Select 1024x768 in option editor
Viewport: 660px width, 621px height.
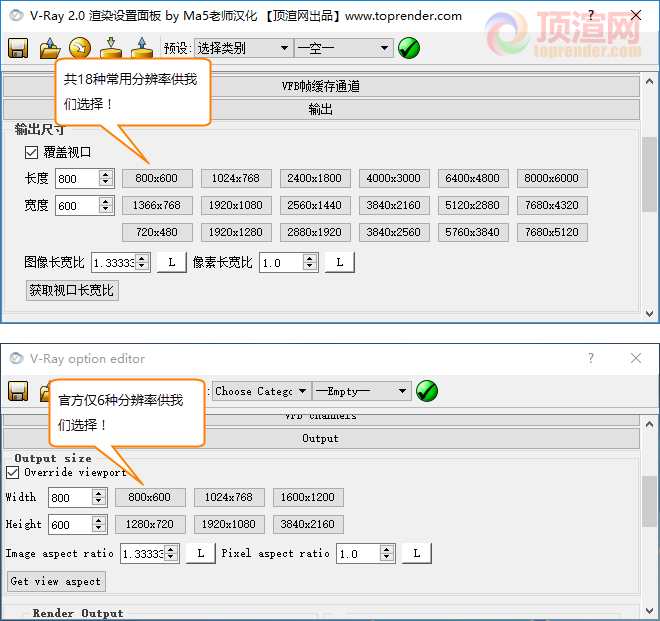point(229,497)
